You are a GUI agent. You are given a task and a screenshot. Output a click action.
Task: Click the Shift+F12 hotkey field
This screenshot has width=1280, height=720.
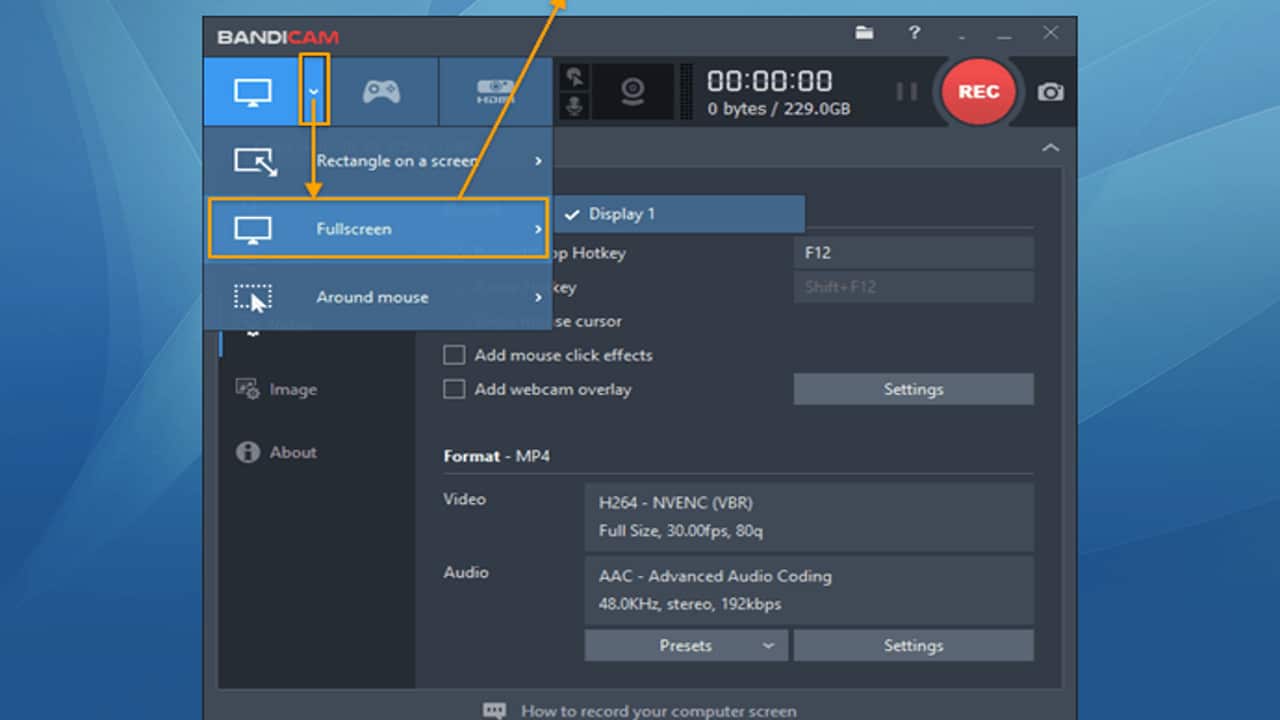913,287
